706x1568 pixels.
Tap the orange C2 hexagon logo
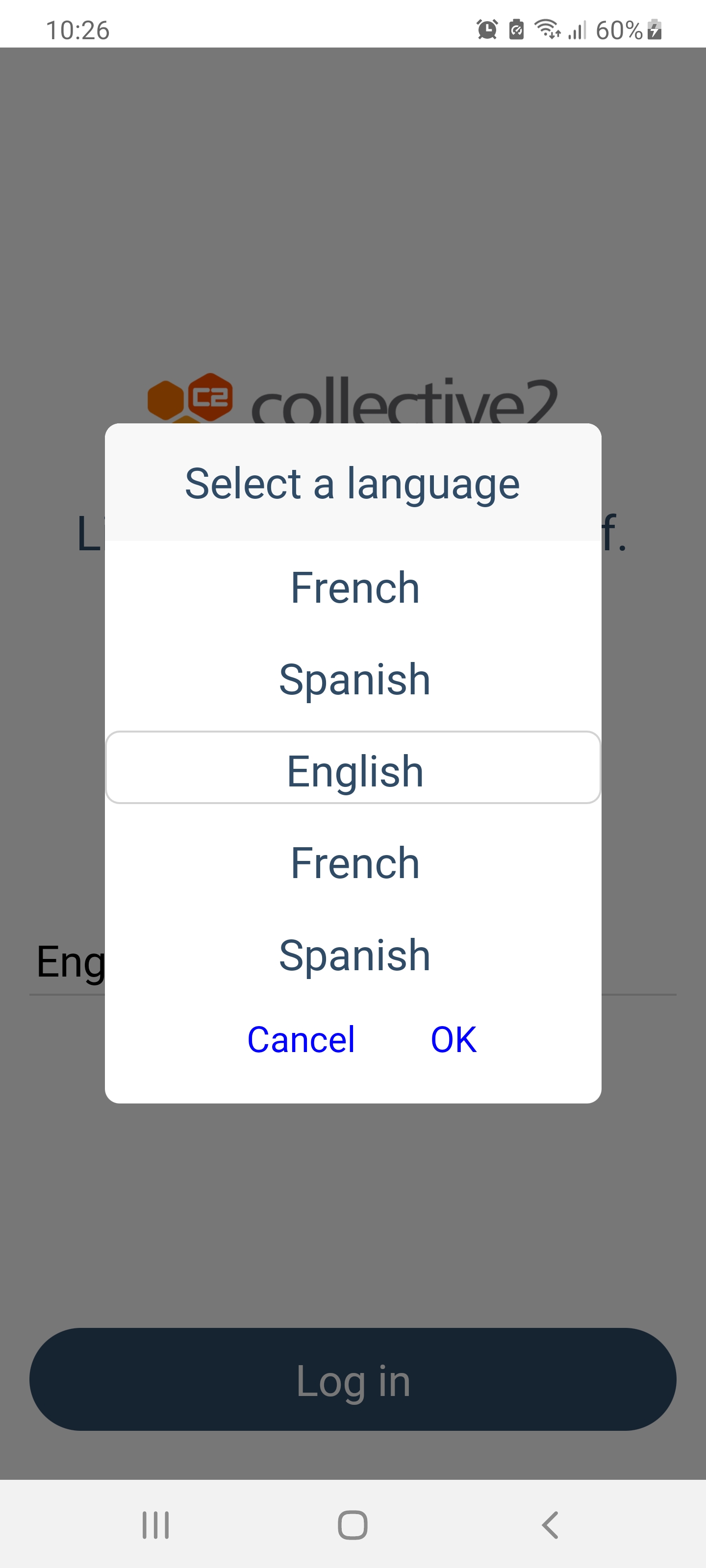point(190,397)
